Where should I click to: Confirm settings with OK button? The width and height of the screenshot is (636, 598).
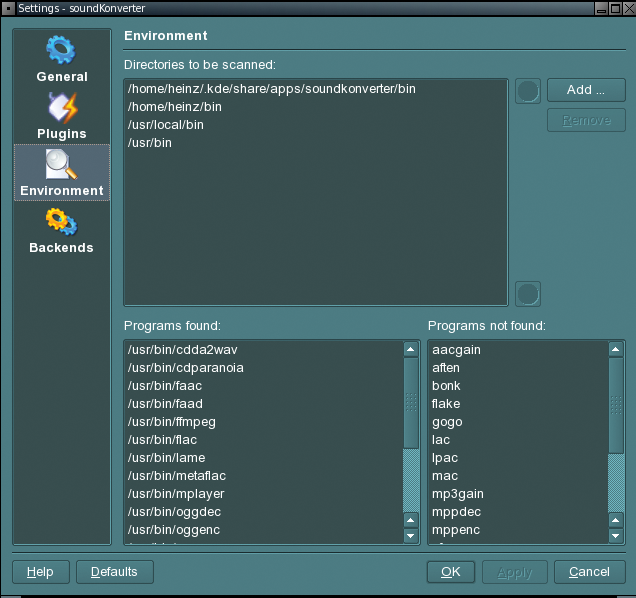coord(451,572)
